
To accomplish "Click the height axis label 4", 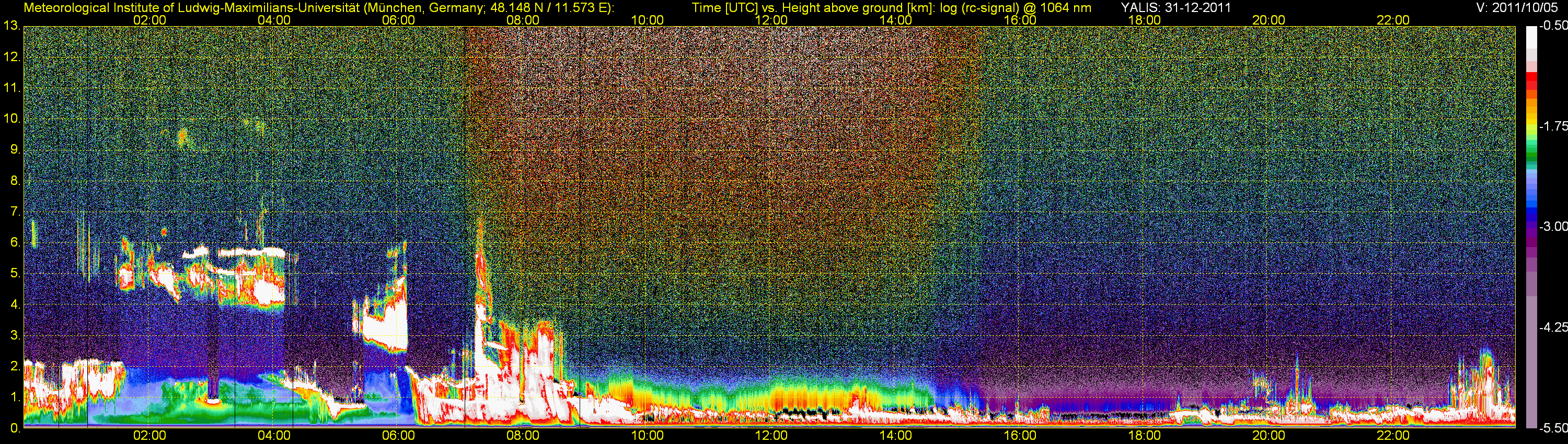I will [x=15, y=305].
